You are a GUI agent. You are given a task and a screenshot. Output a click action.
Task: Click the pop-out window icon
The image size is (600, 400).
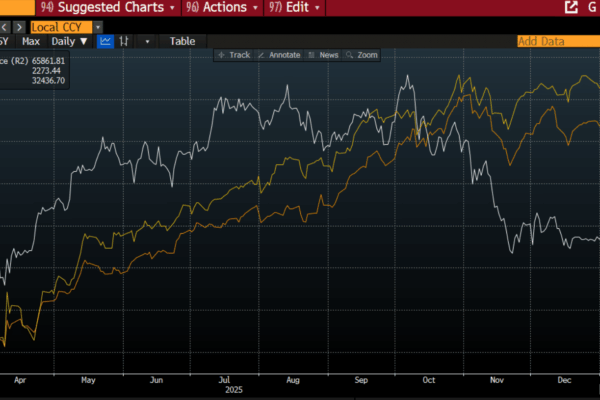pos(571,7)
